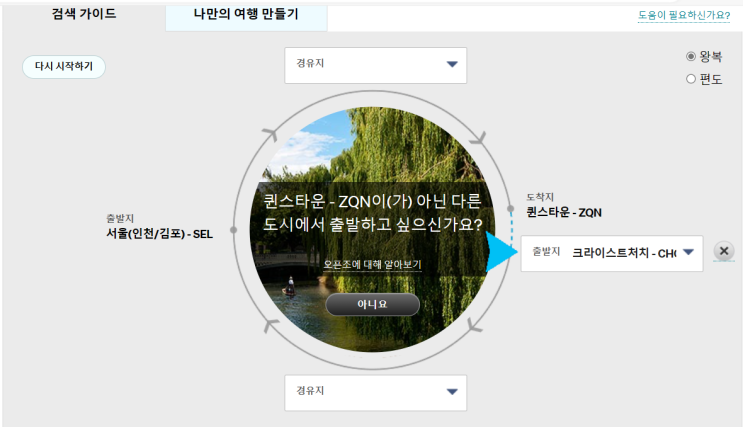
Task: Open the top 경유지 stopover dropdown
Action: pyautogui.click(x=375, y=65)
